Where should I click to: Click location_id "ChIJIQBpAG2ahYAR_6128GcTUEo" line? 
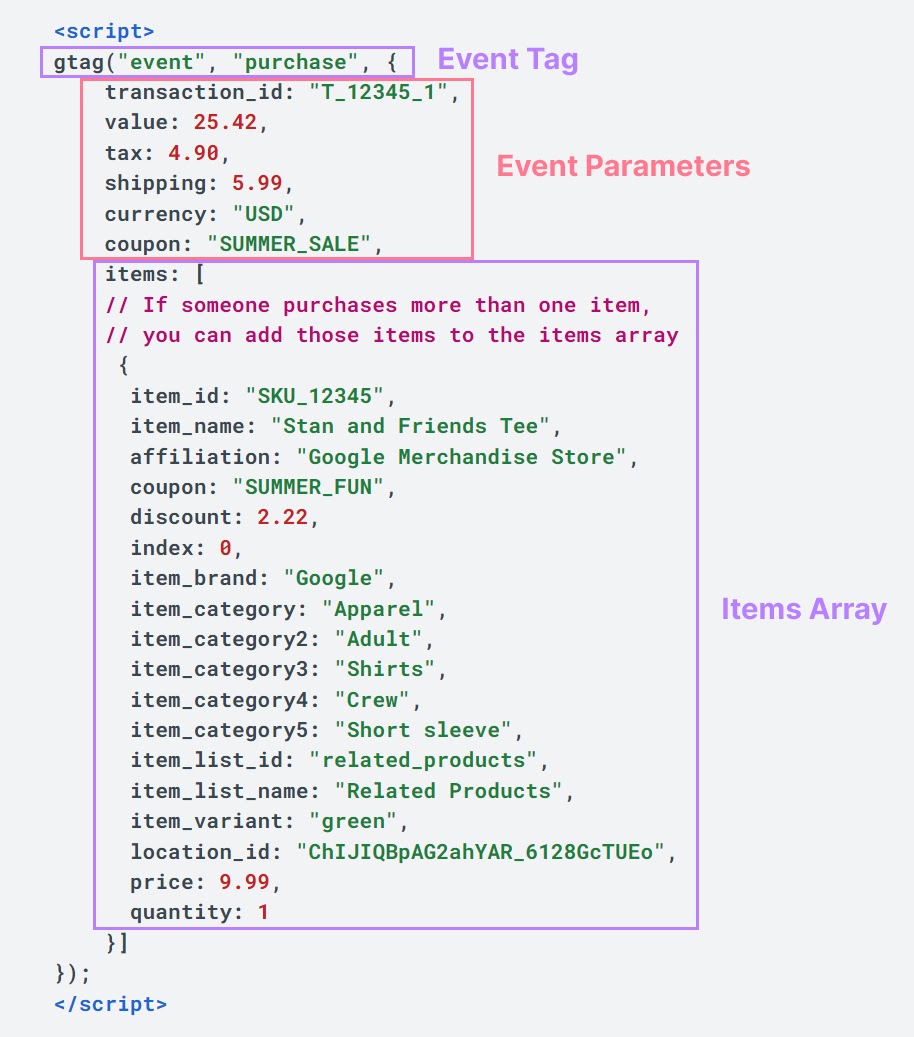[403, 852]
